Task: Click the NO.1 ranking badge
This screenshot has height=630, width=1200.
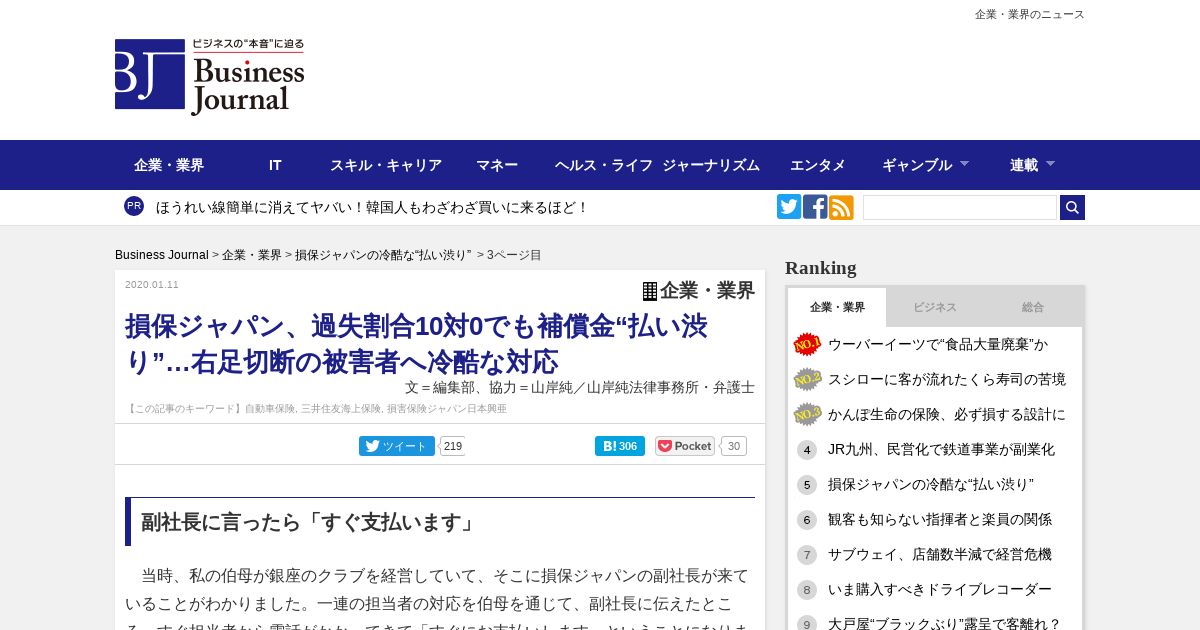Action: tap(807, 344)
